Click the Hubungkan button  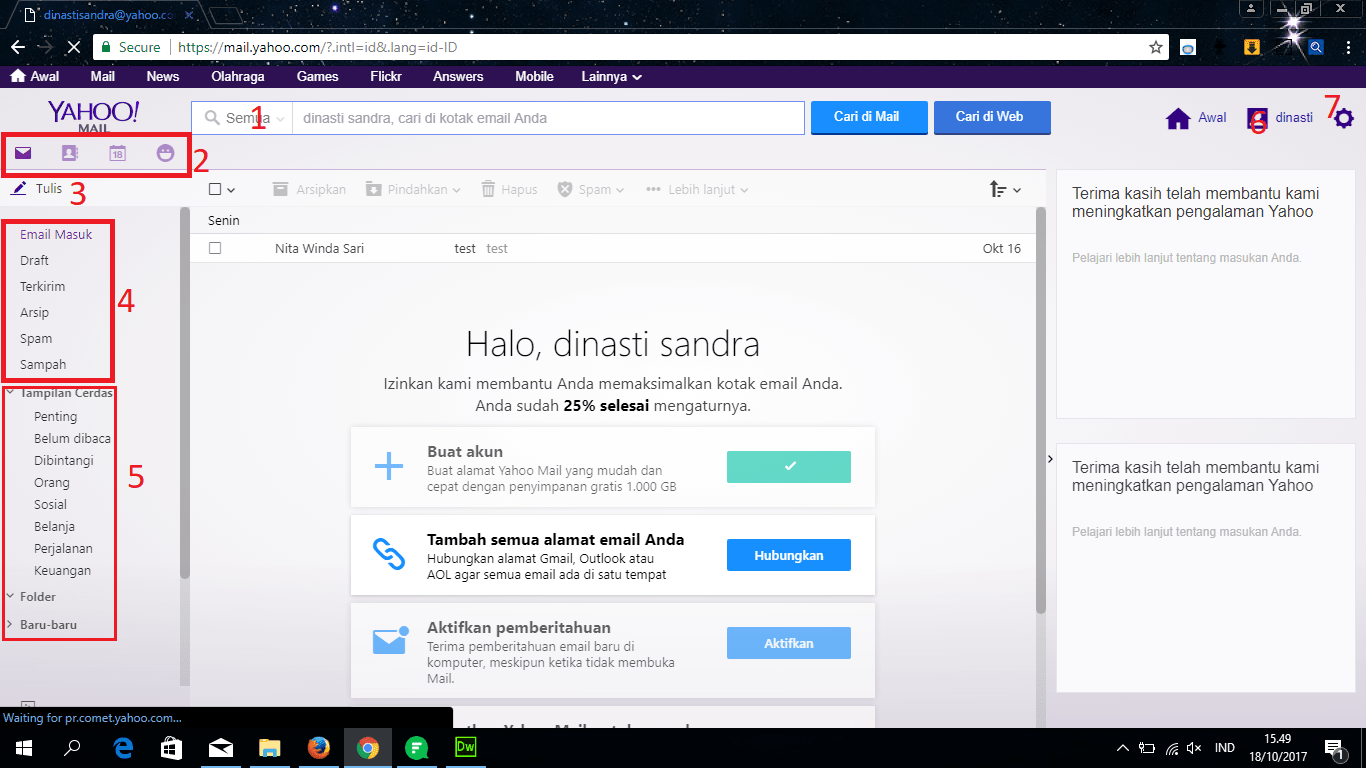[789, 555]
